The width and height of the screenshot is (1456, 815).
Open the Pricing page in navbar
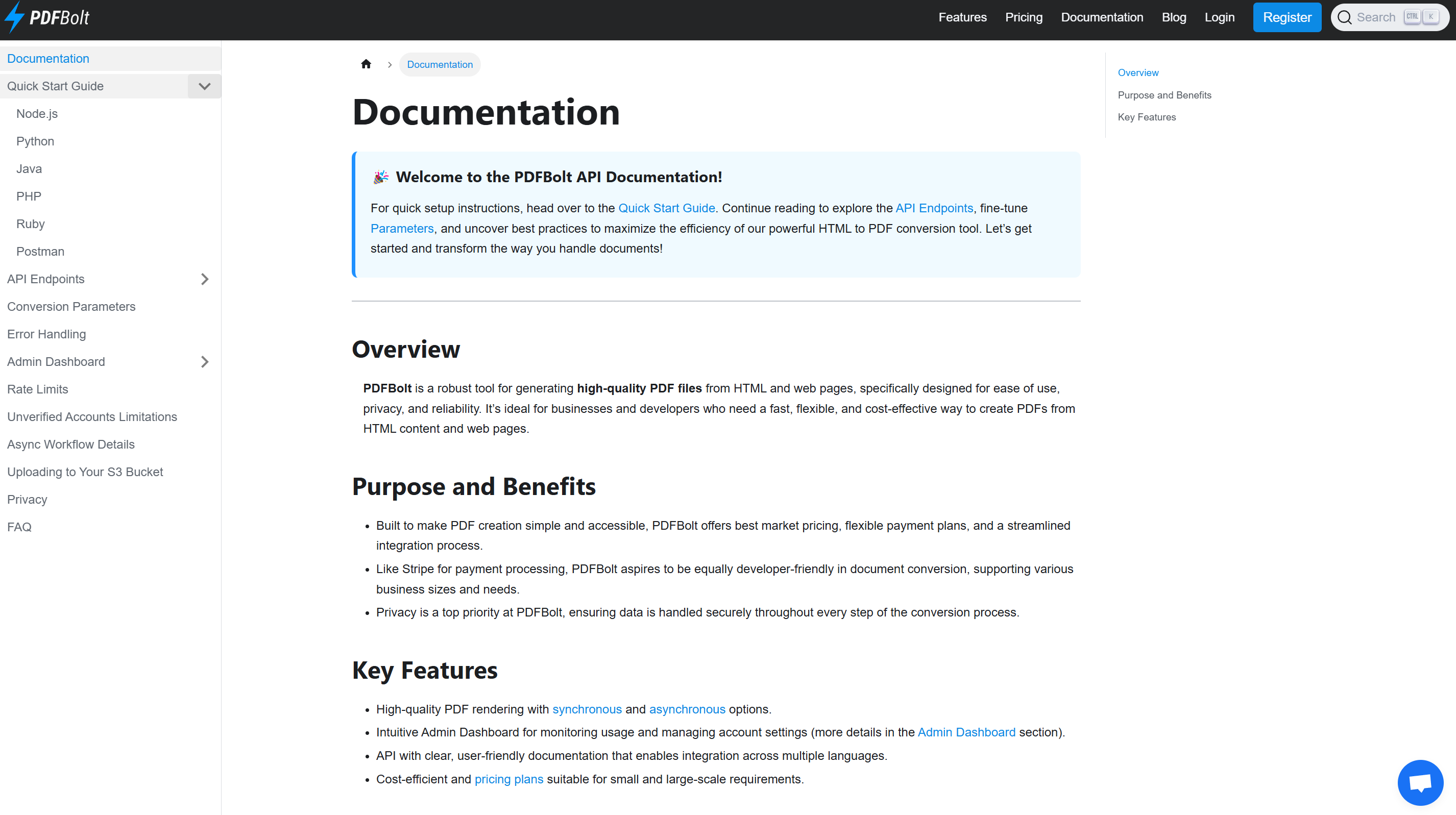pos(1023,17)
